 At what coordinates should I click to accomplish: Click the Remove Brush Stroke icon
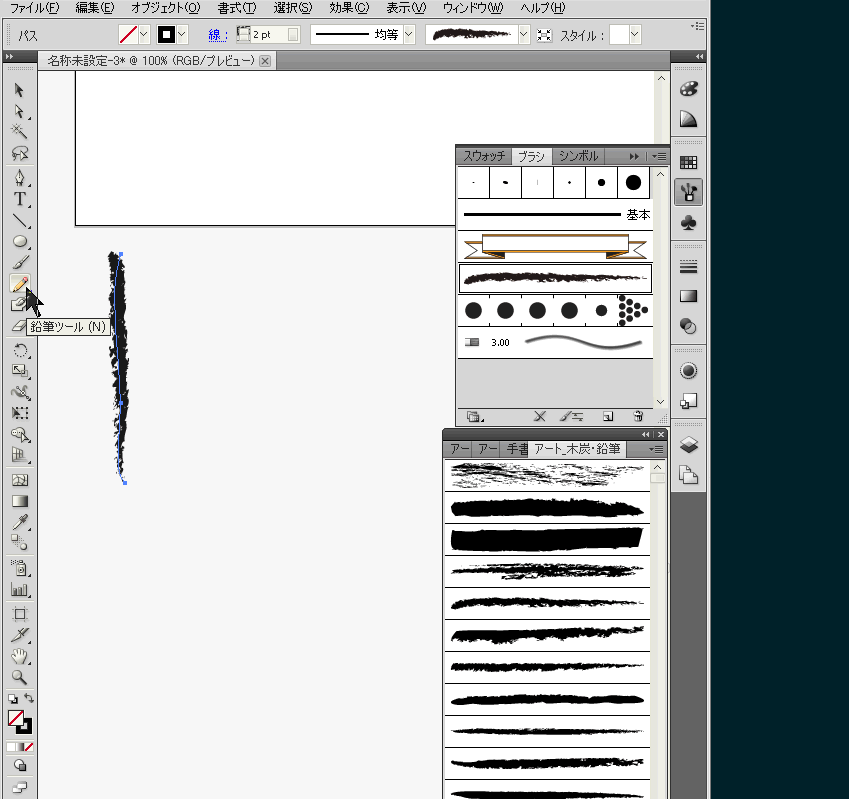(x=540, y=416)
